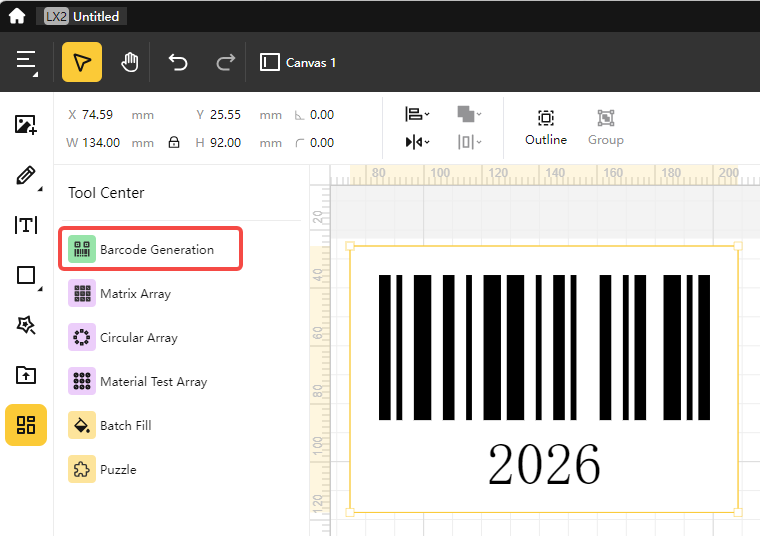Open the Untitled project tab
The width and height of the screenshot is (760, 536).
[x=81, y=16]
